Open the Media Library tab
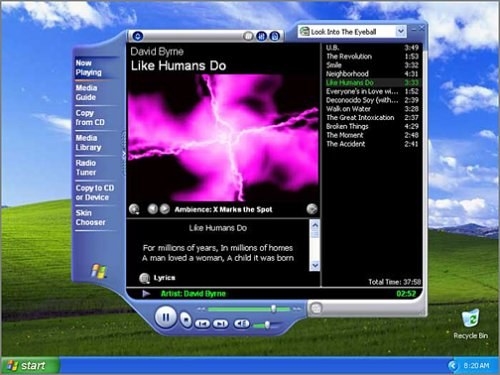The width and height of the screenshot is (500, 375). (x=88, y=143)
